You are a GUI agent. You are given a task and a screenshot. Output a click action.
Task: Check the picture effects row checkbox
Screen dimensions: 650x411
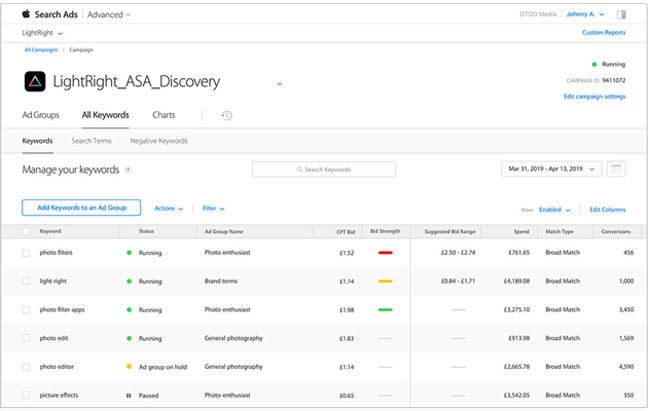(26, 395)
